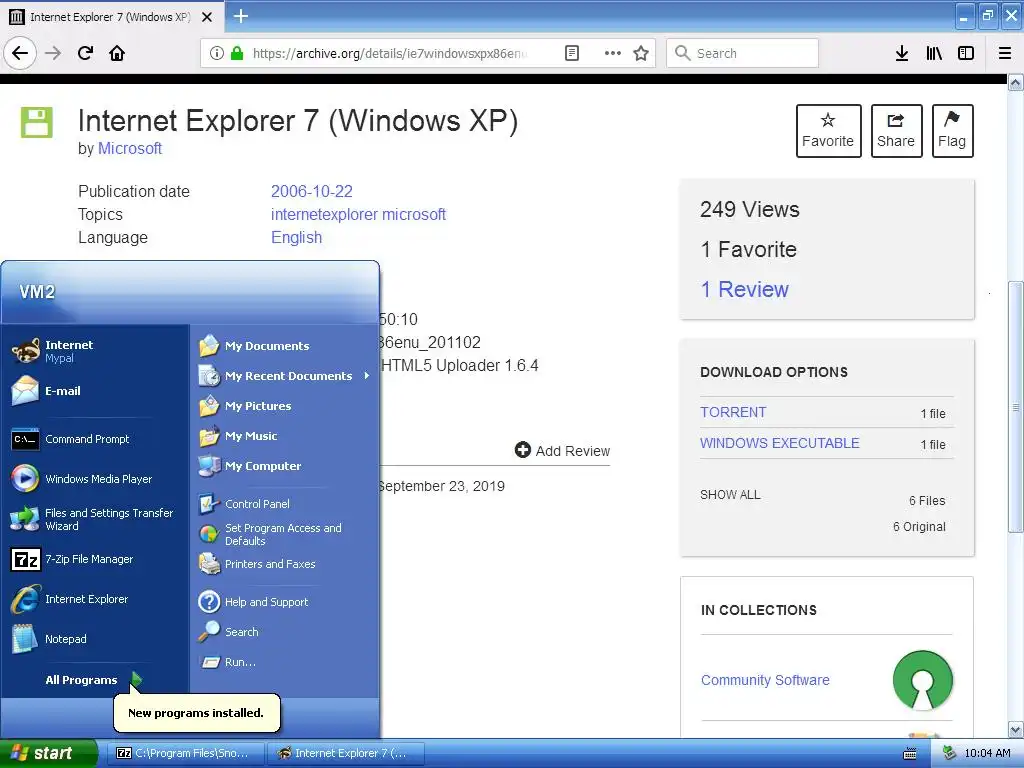Click the Share button on archive page

(896, 131)
